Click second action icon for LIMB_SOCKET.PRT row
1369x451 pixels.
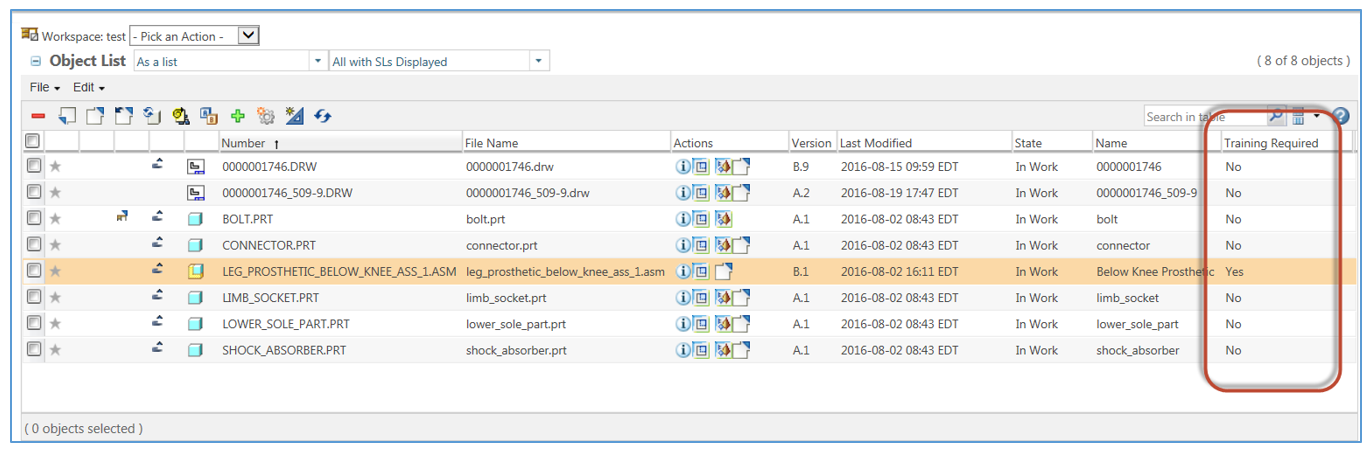[702, 297]
